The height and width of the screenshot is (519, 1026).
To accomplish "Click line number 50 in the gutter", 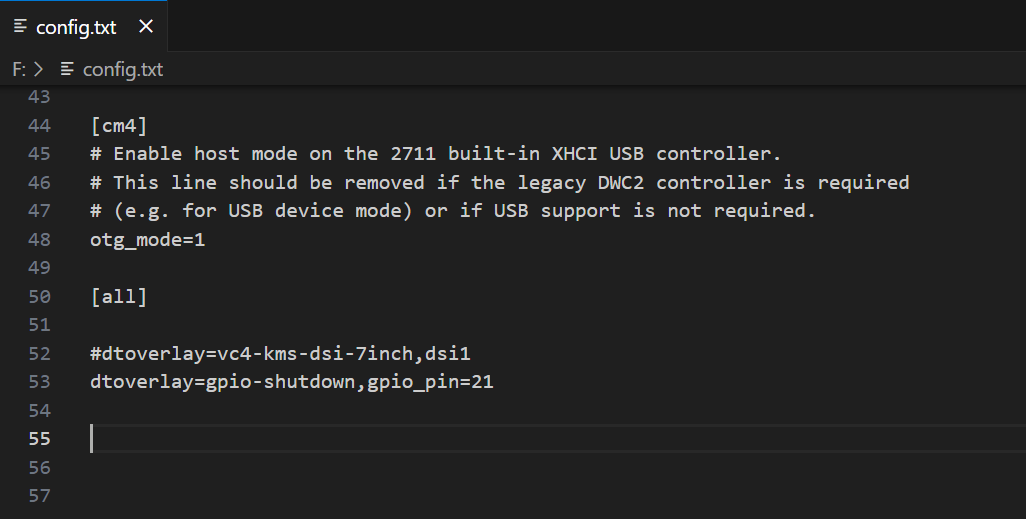I will click(39, 297).
